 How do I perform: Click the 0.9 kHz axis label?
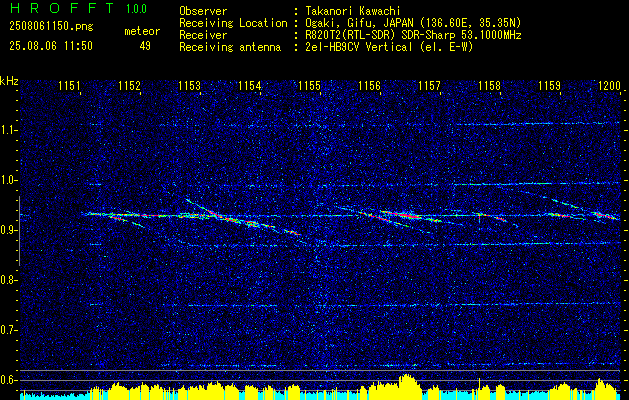(9, 230)
